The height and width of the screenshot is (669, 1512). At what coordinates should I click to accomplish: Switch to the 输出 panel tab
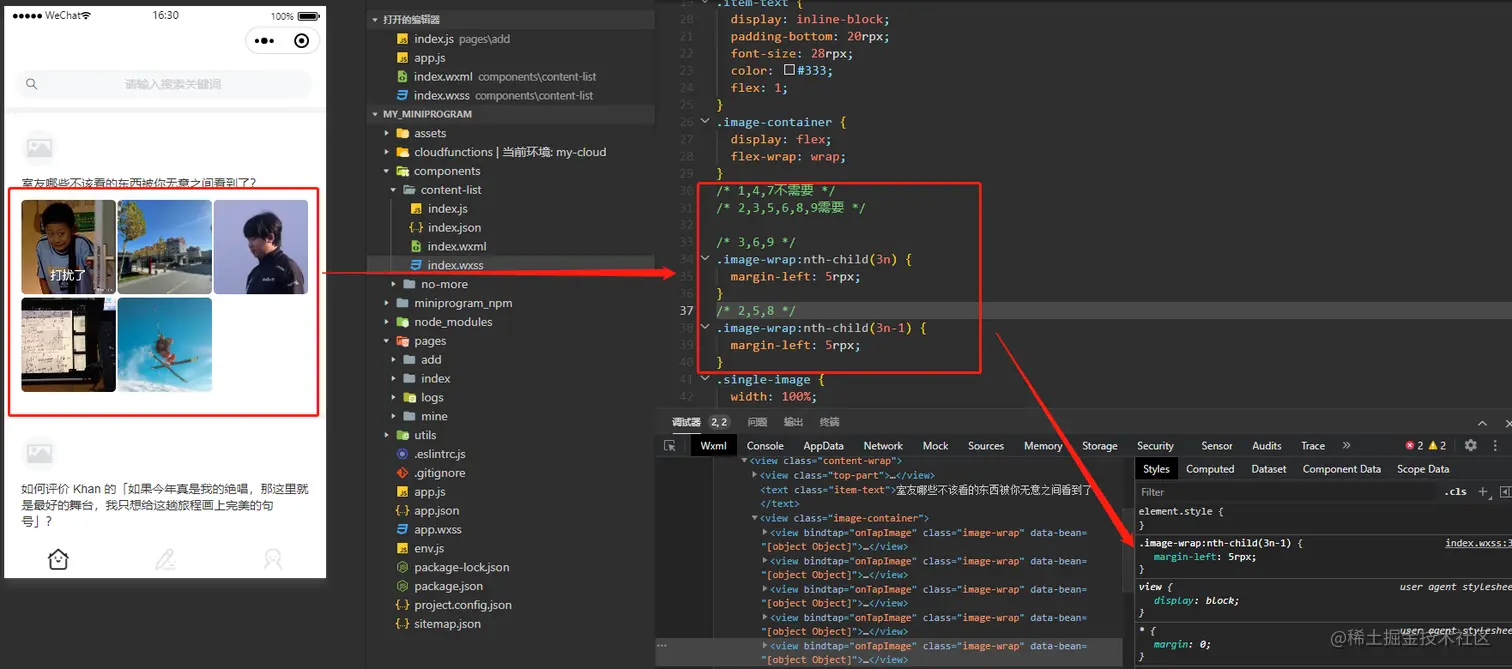[x=793, y=423]
